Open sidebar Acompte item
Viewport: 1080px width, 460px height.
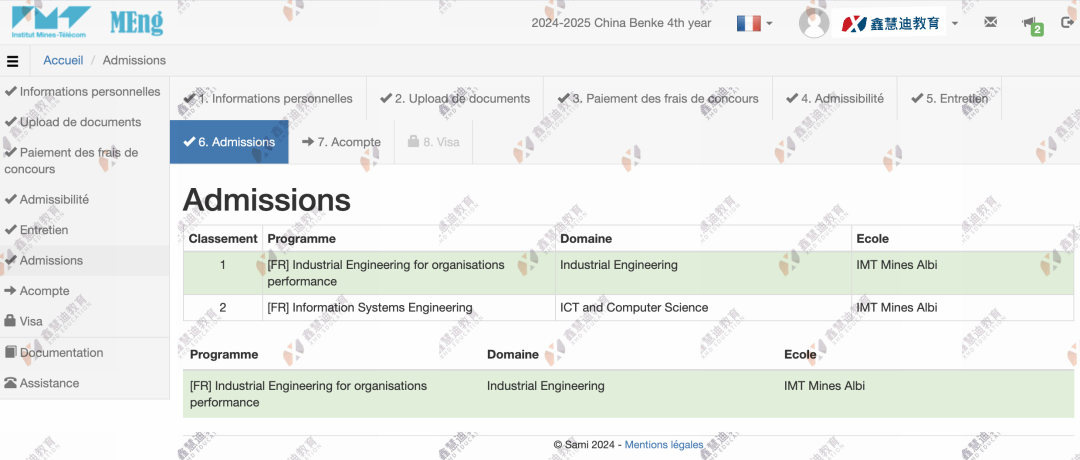(84, 291)
